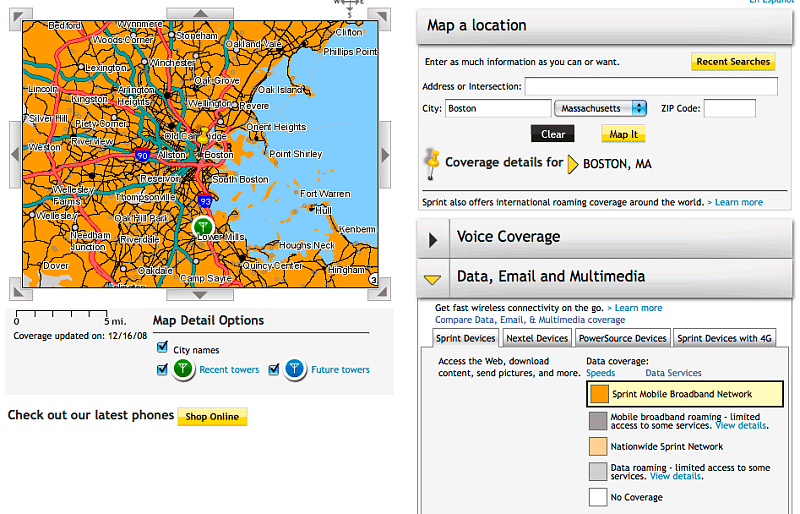Show Data coverage Speeds view

pyautogui.click(x=601, y=373)
